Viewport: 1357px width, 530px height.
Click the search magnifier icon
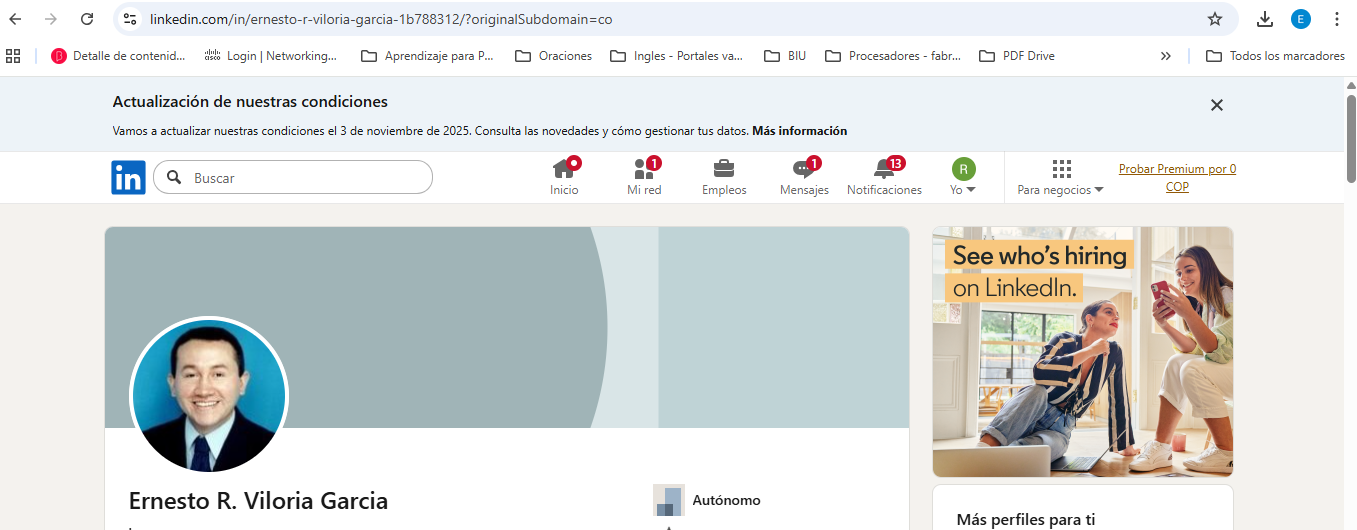[174, 177]
